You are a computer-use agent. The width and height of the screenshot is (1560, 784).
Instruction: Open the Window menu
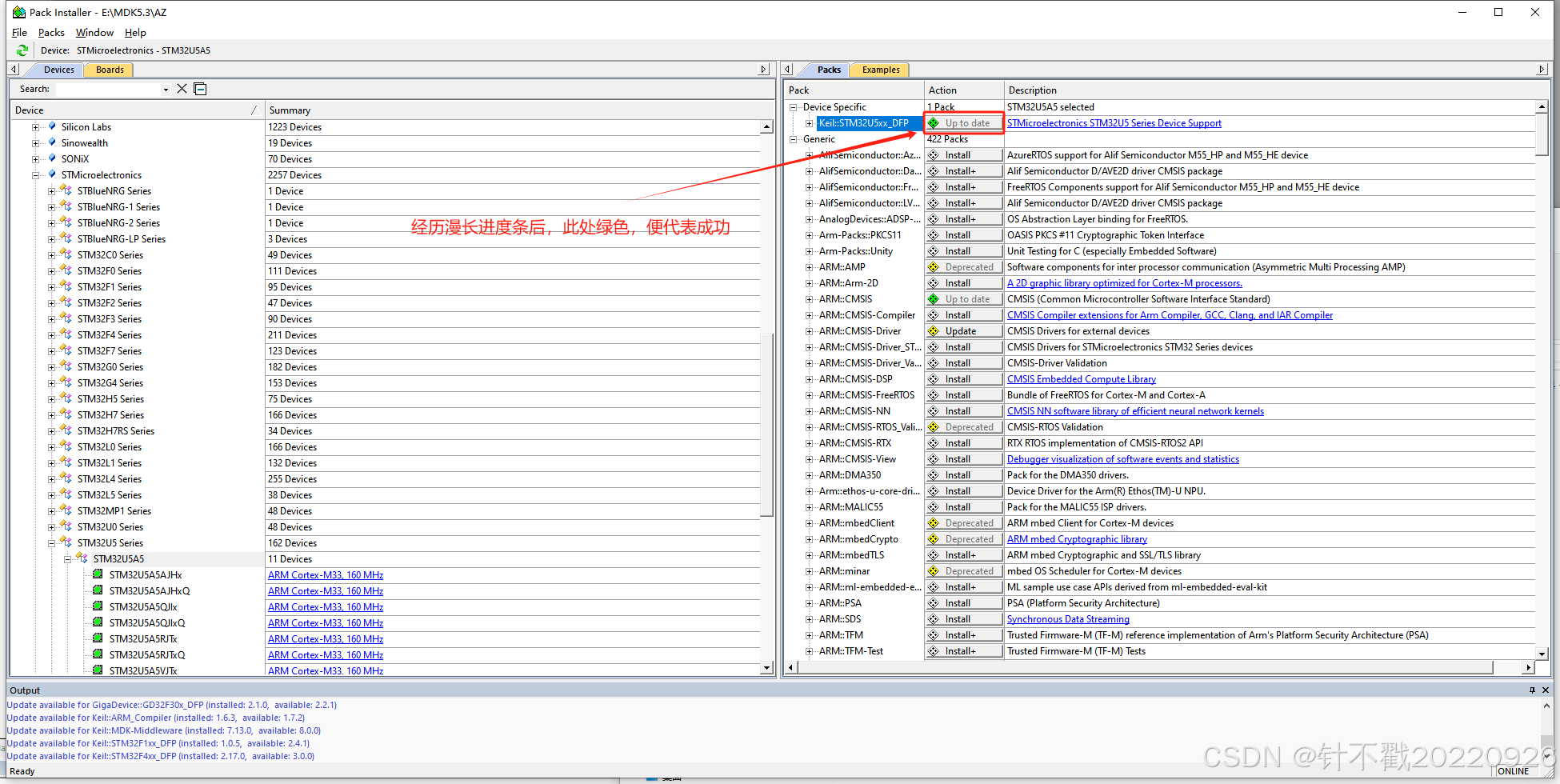coord(94,33)
